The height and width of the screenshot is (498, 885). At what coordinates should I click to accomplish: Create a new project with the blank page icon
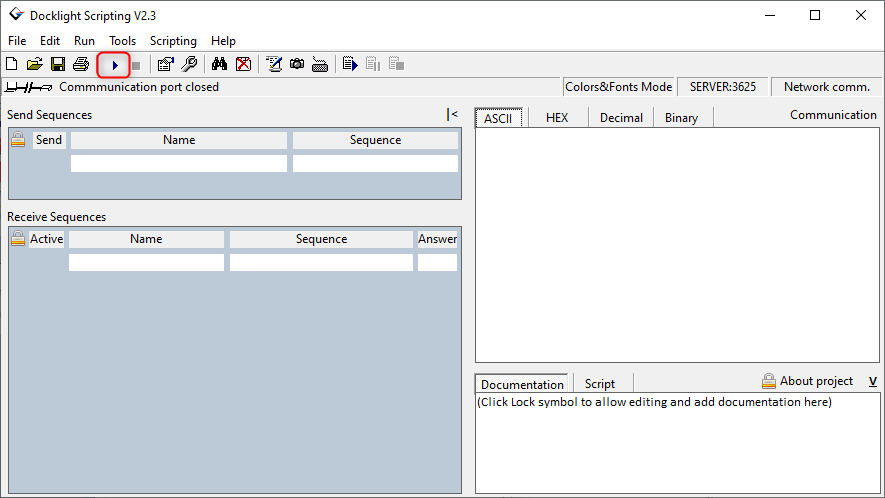pyautogui.click(x=11, y=64)
